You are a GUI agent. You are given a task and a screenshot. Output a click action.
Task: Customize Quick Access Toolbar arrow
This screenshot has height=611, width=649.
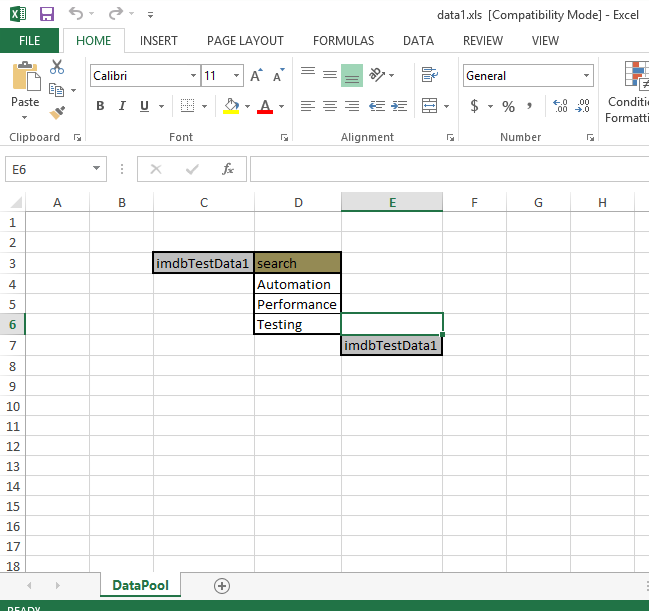[x=150, y=15]
